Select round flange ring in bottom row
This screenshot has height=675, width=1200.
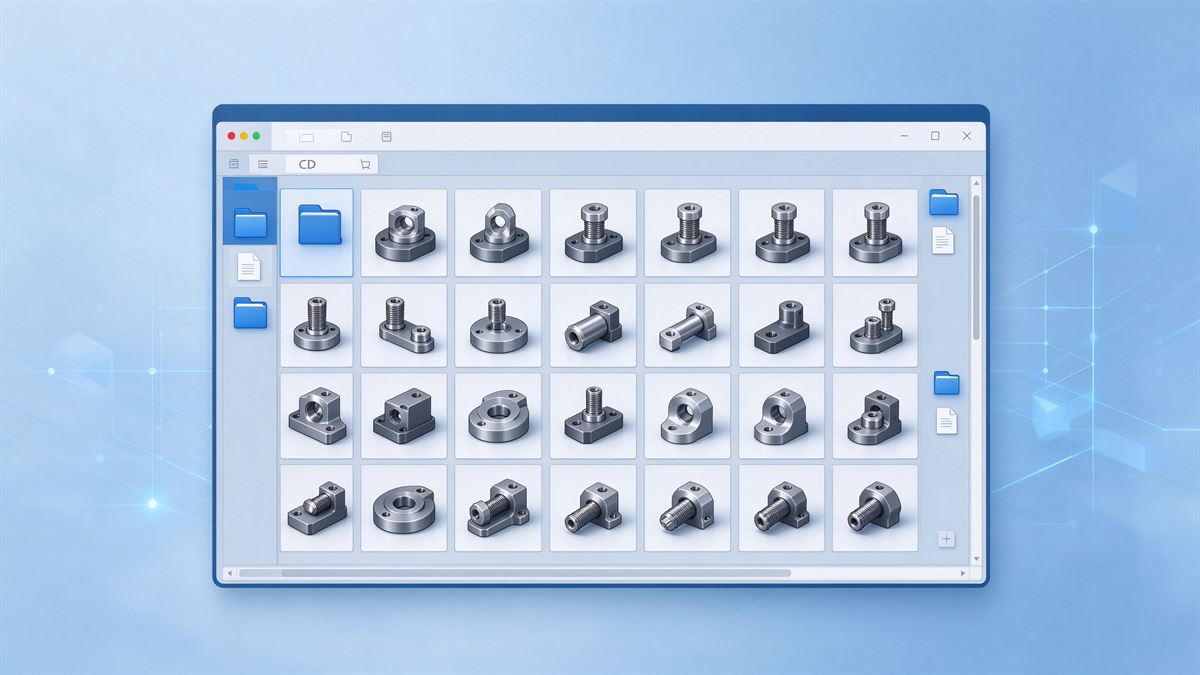tap(404, 508)
